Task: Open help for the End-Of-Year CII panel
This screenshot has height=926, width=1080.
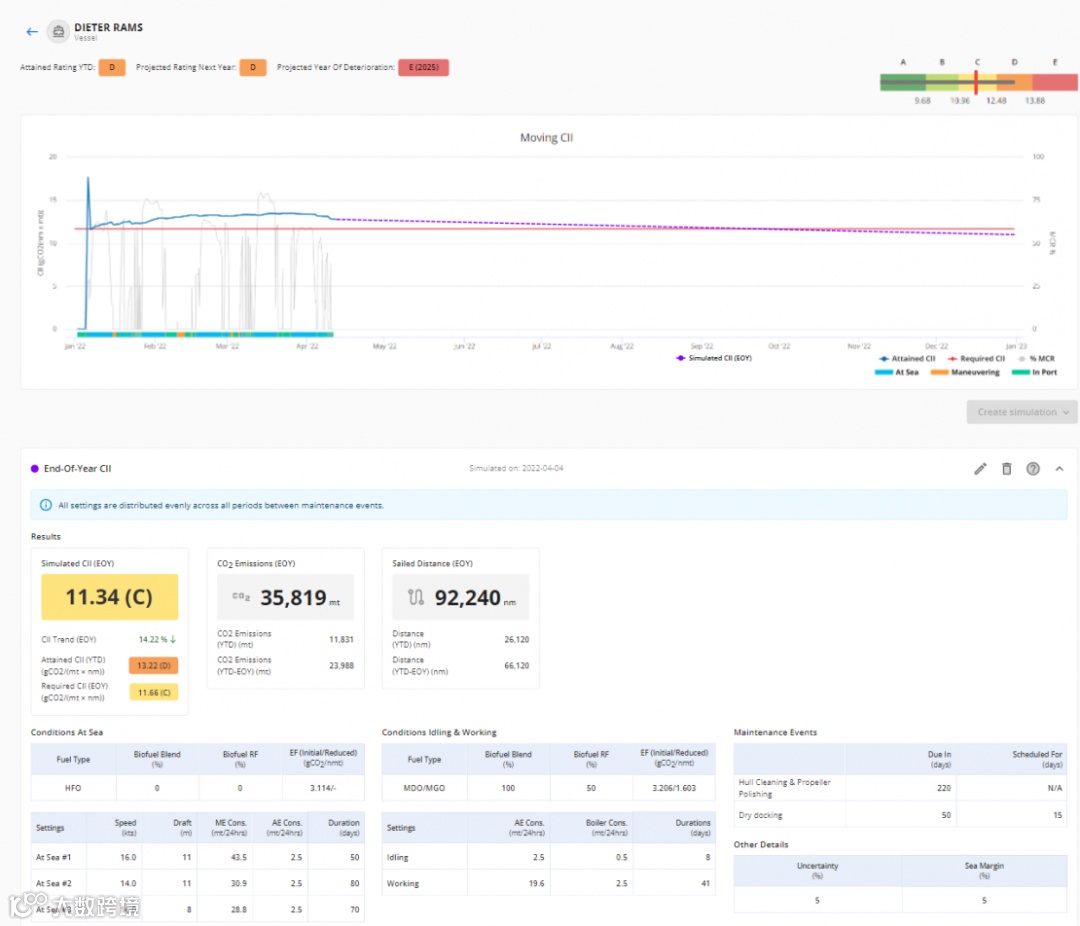Action: click(x=1032, y=469)
